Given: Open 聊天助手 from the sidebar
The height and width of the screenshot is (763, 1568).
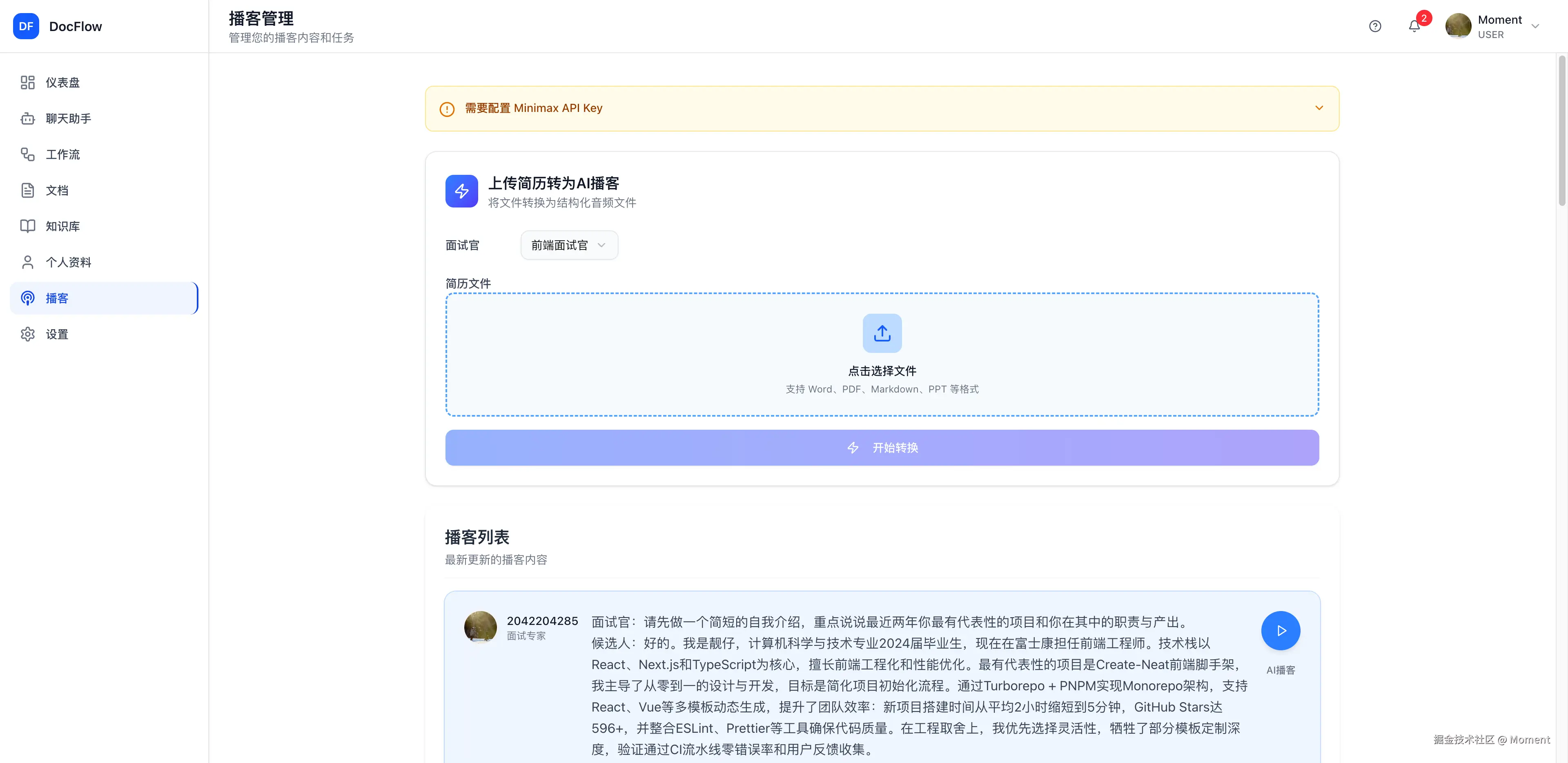Looking at the screenshot, I should pos(68,118).
